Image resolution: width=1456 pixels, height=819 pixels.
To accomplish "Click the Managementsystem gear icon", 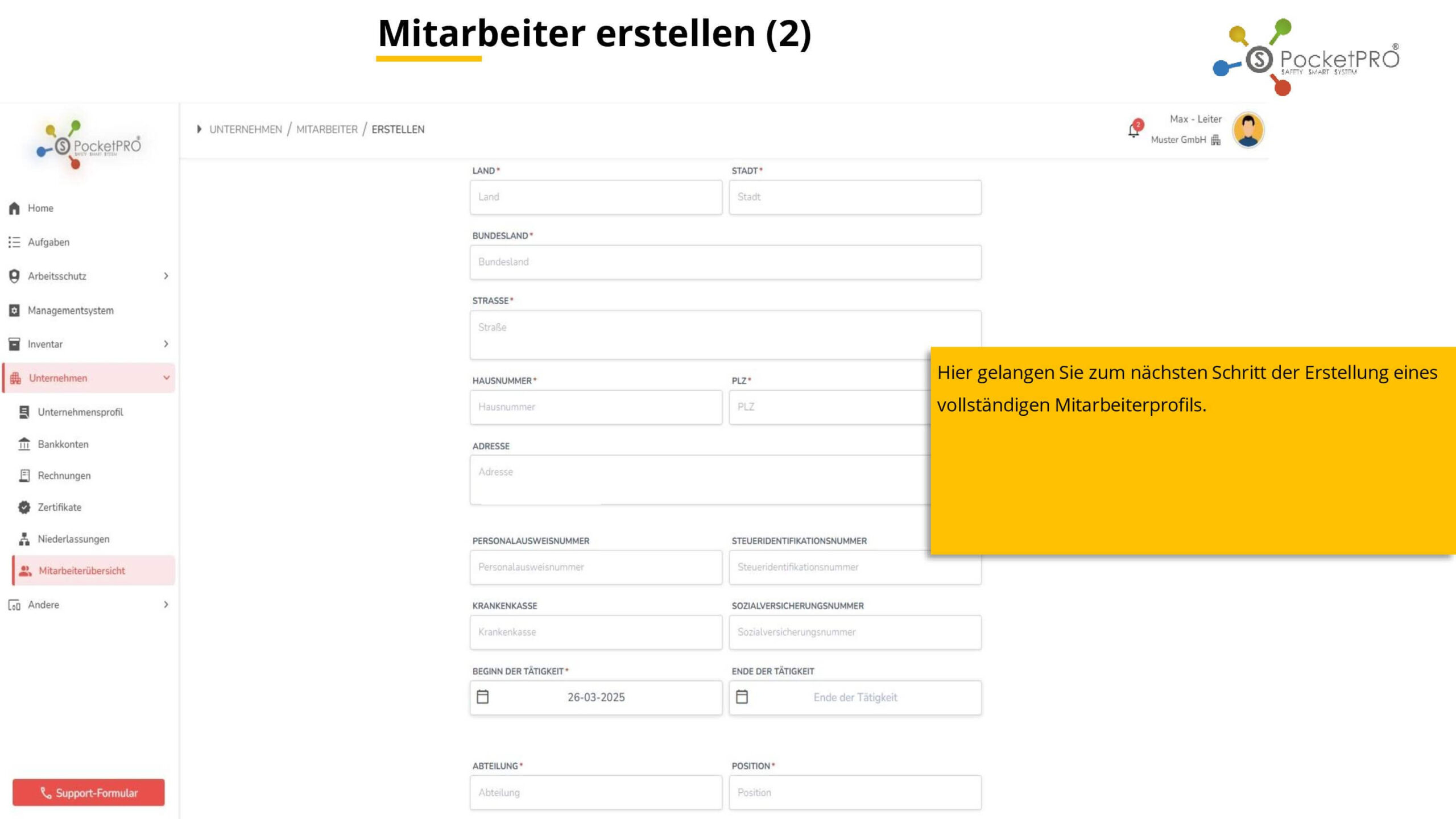I will [14, 311].
